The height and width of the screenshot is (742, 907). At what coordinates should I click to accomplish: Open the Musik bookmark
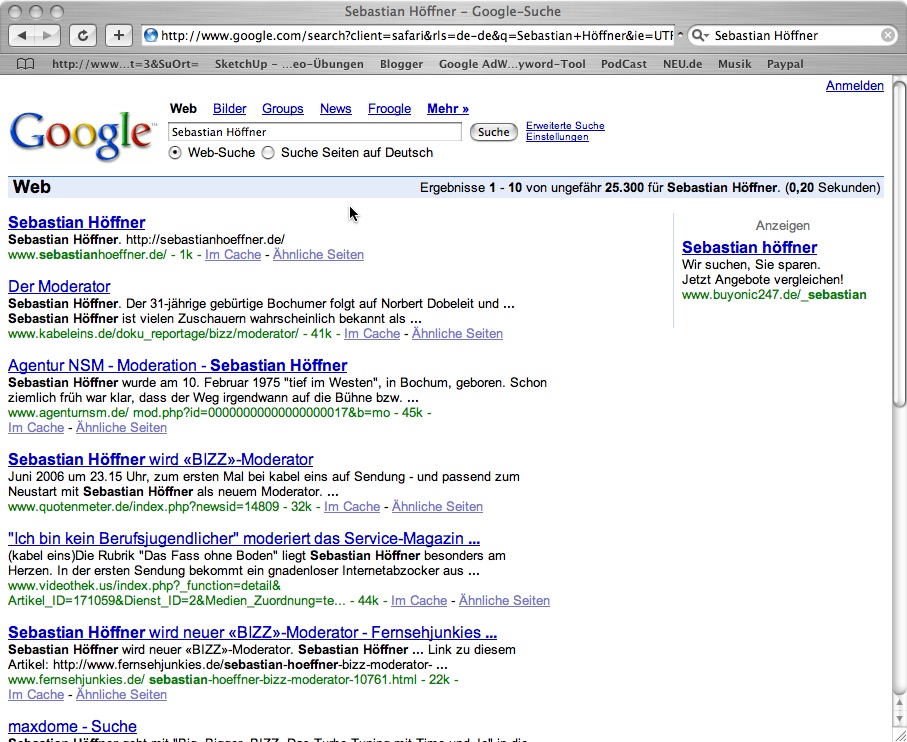click(x=735, y=64)
